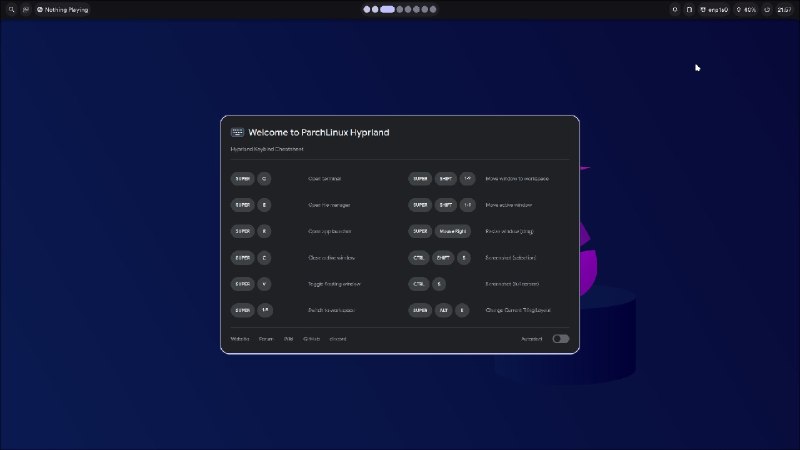
Task: Open the Nothing Playing media widget
Action: [63, 9]
